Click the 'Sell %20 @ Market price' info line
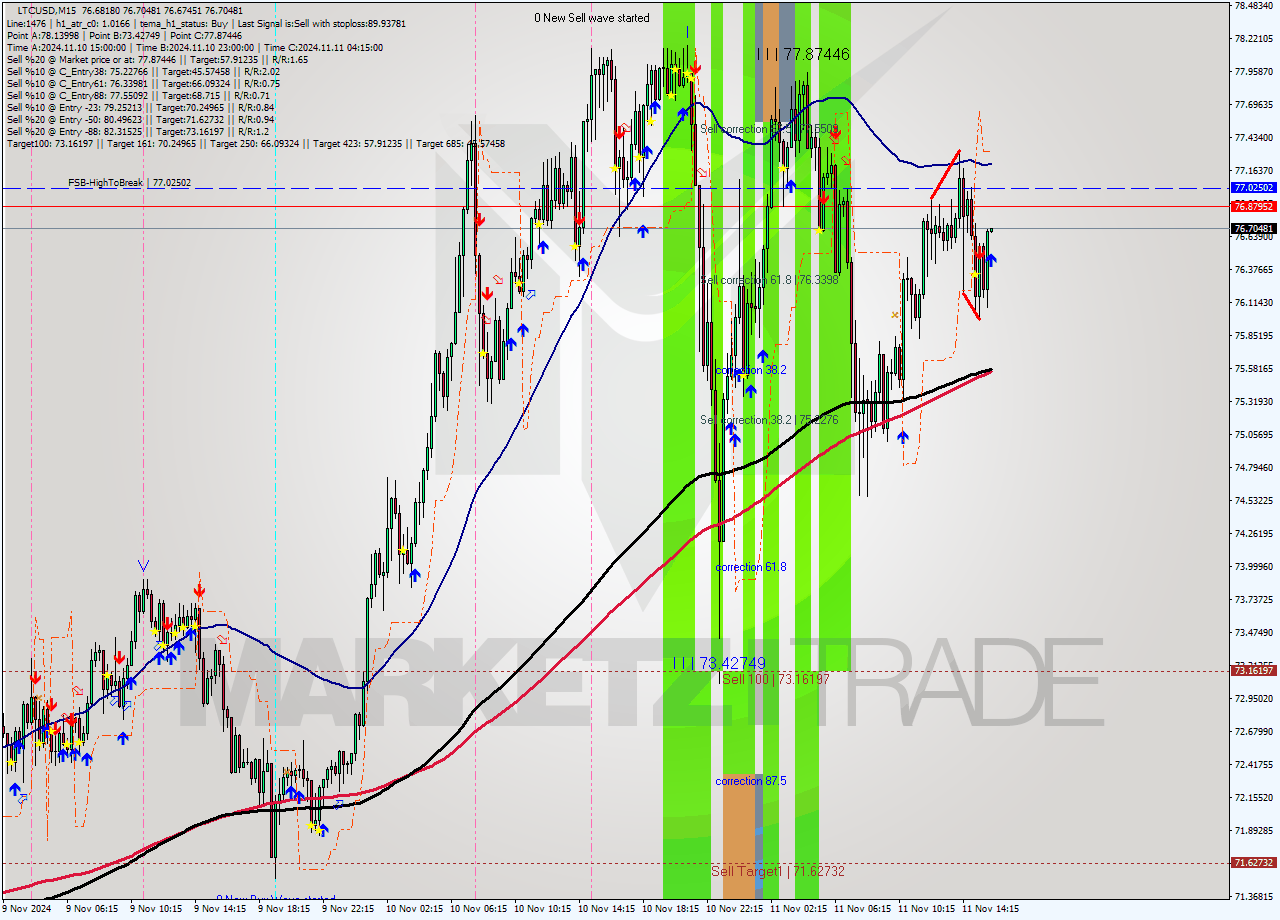The width and height of the screenshot is (1280, 920). click(158, 59)
